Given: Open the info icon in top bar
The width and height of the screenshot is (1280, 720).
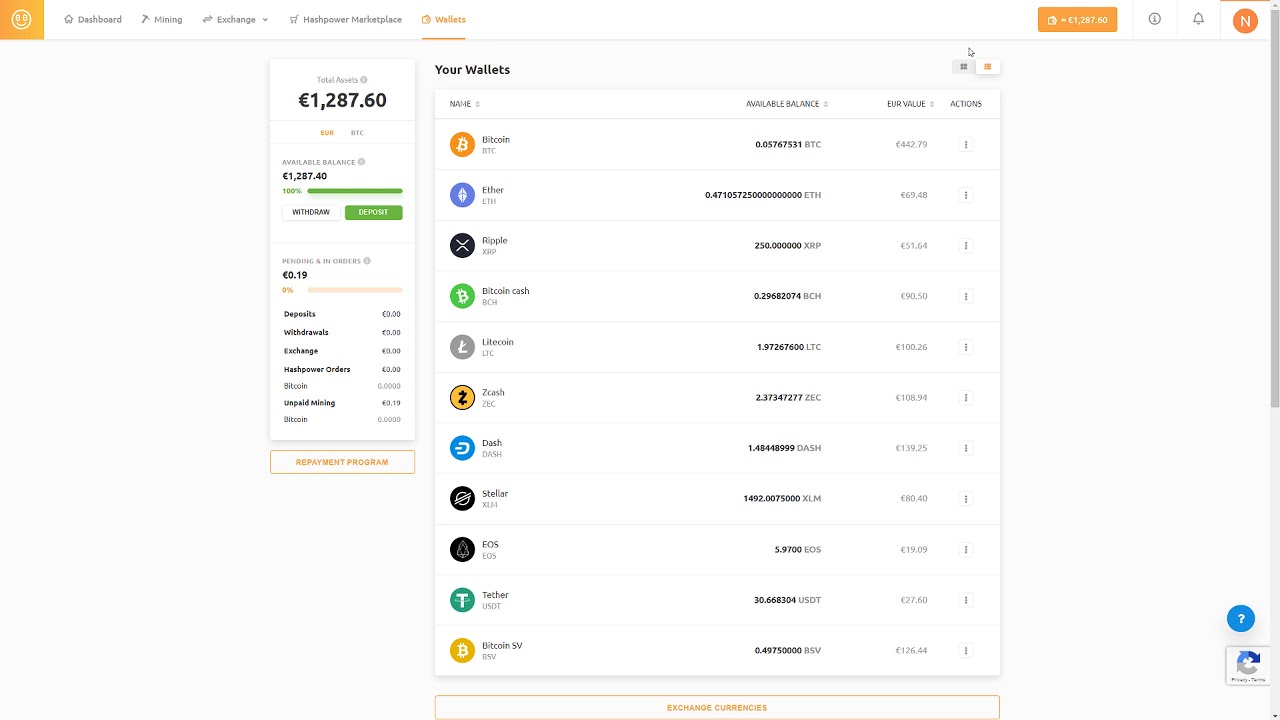Looking at the screenshot, I should 1154,19.
